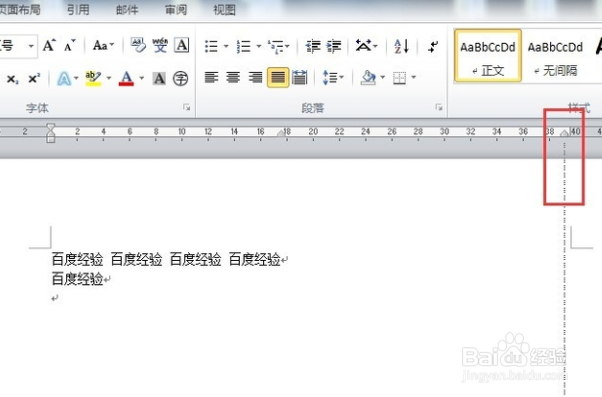Click the Grow Font button

click(49, 46)
